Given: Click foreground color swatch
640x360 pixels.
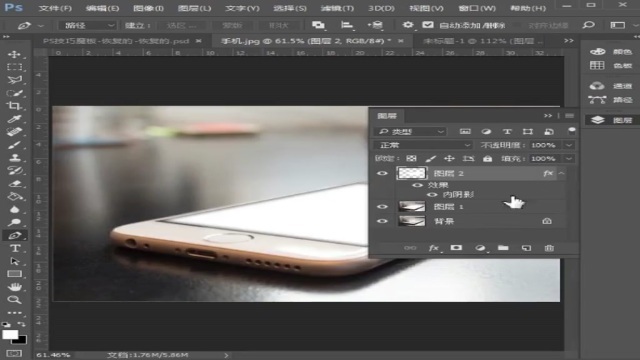Looking at the screenshot, I should (x=10, y=335).
